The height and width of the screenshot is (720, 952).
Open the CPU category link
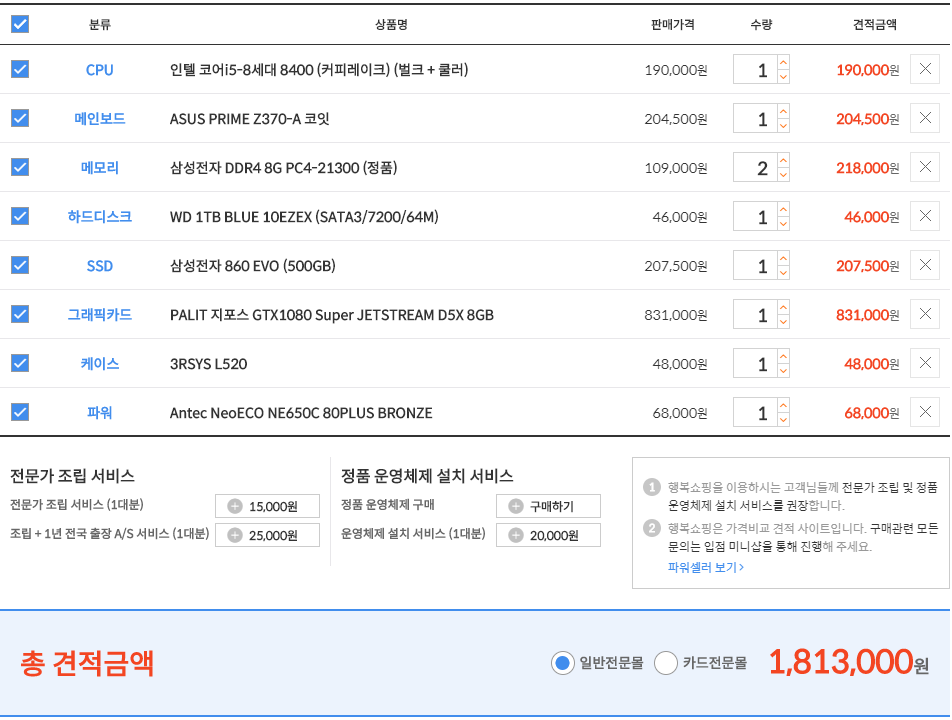[100, 70]
